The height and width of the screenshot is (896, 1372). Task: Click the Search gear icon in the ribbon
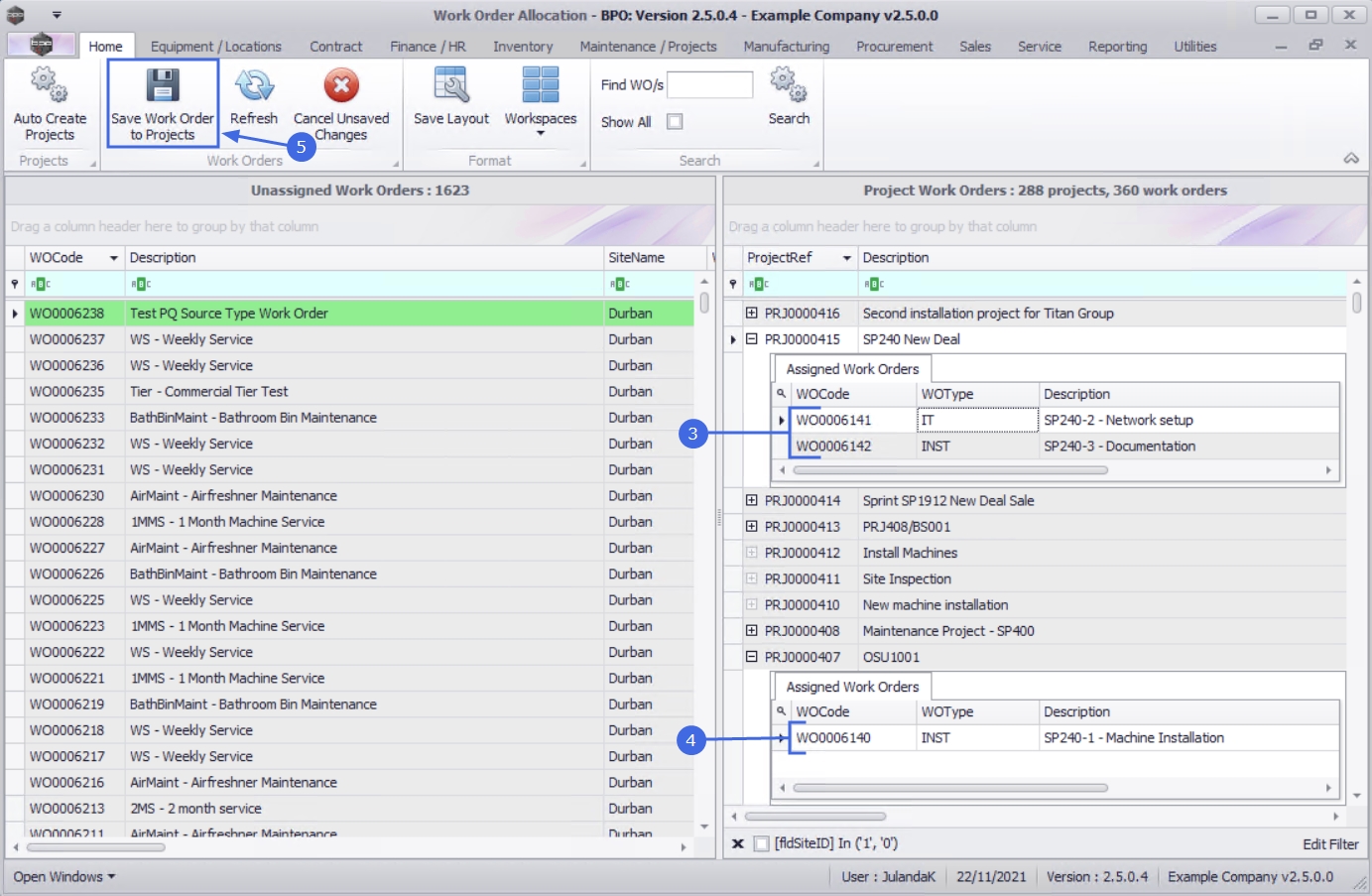(789, 85)
